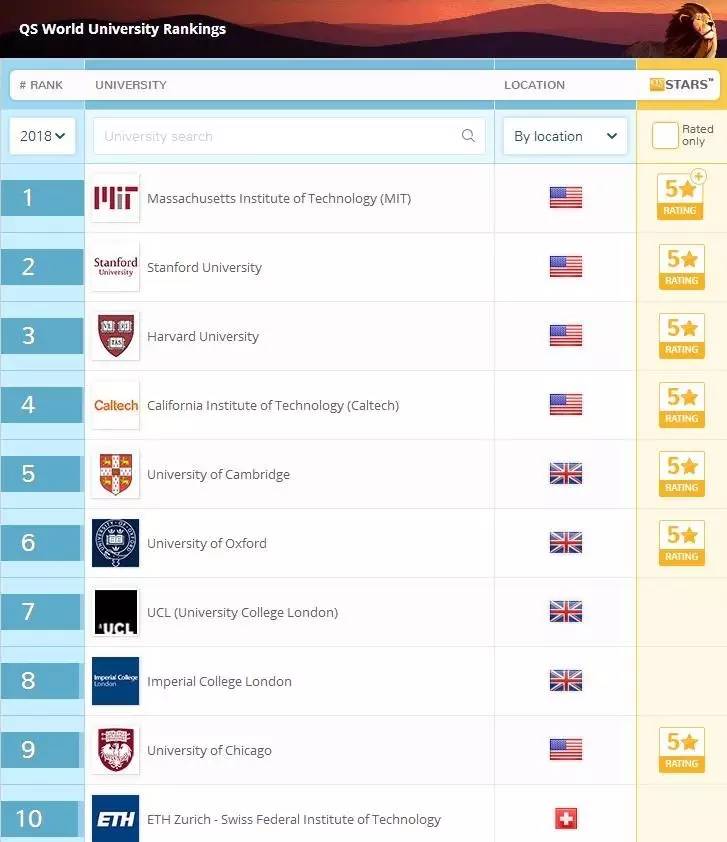The image size is (727, 842).
Task: Open the University of Cambridge link
Action: click(219, 474)
